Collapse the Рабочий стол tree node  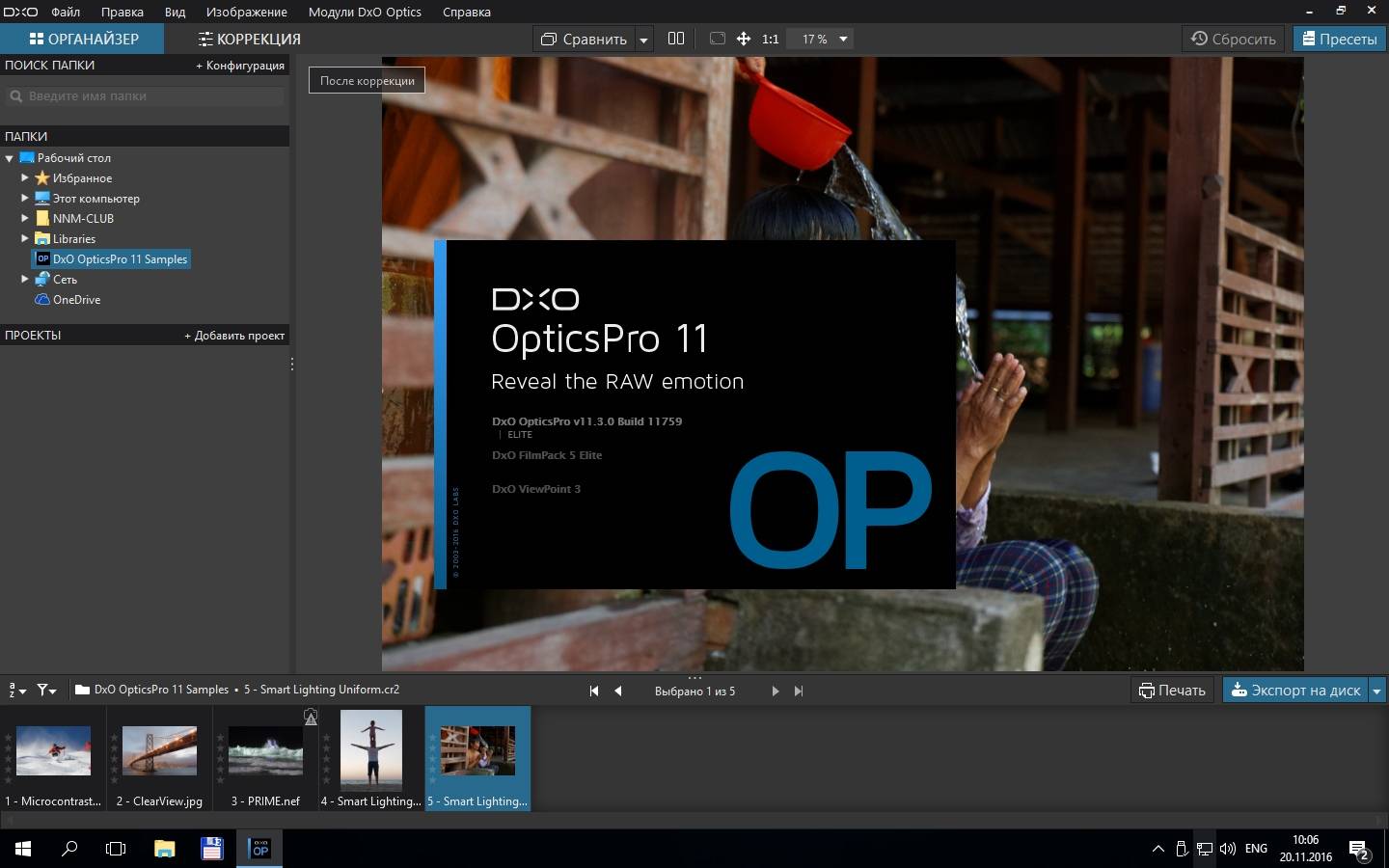(x=10, y=158)
